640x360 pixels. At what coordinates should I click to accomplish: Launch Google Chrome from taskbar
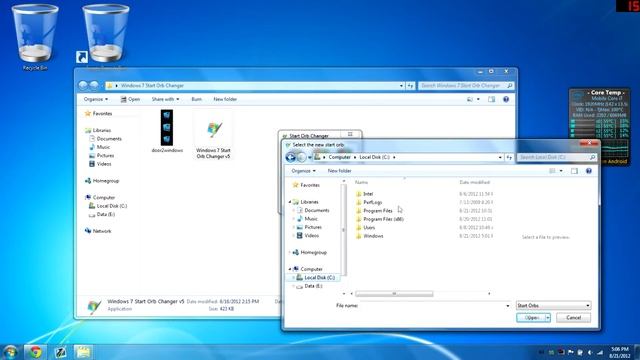pyautogui.click(x=35, y=352)
